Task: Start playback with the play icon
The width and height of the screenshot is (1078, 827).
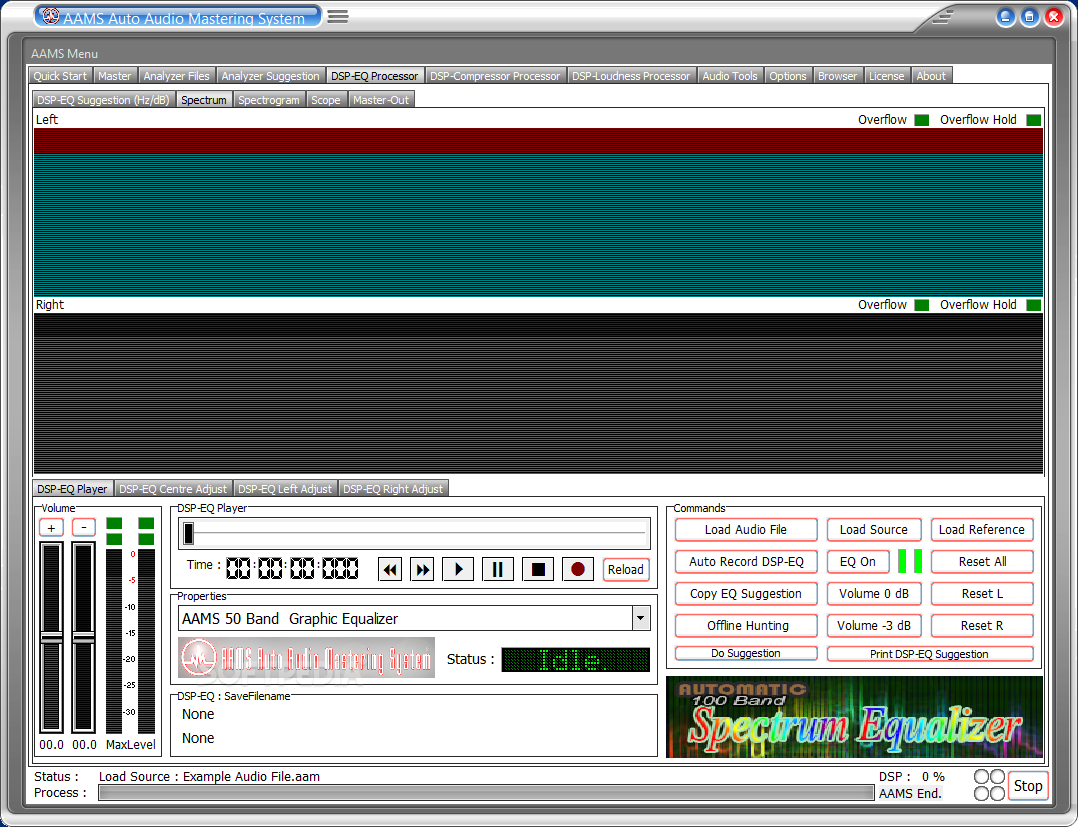Action: coord(458,569)
